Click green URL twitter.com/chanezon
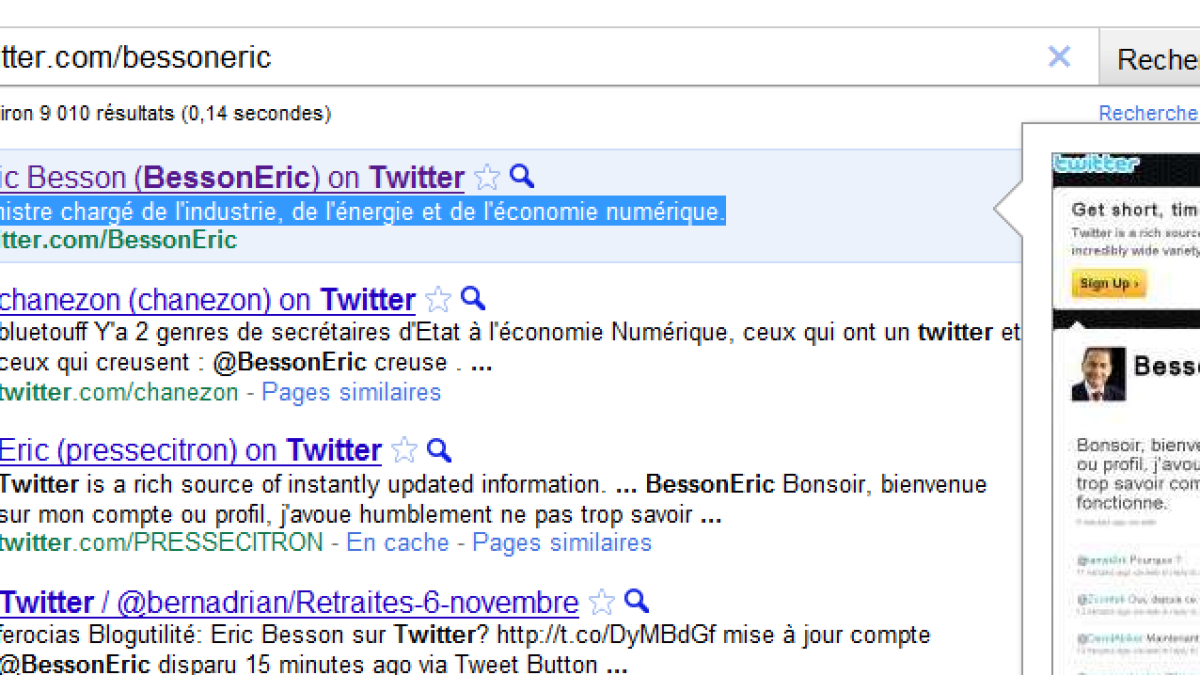Image resolution: width=1200 pixels, height=675 pixels. [119, 392]
